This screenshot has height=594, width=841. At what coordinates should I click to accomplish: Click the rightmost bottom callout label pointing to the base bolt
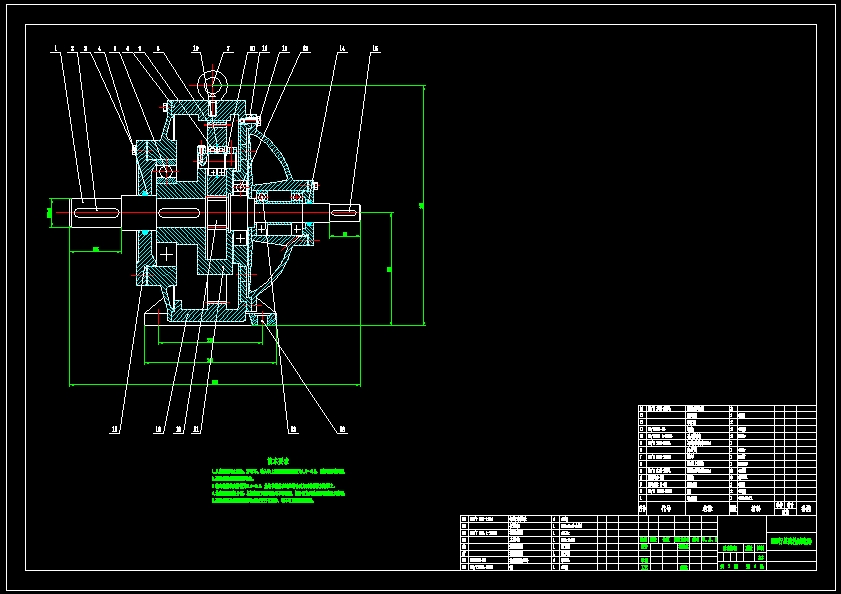point(342,430)
